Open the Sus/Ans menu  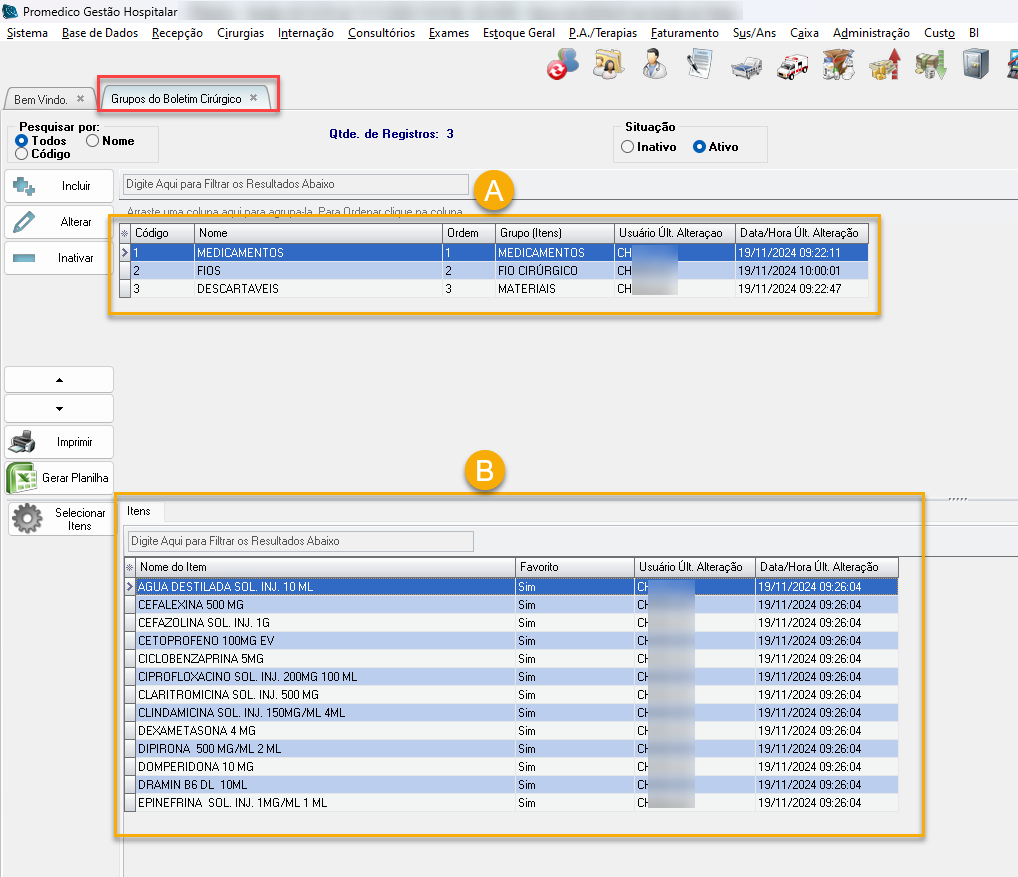[x=754, y=33]
